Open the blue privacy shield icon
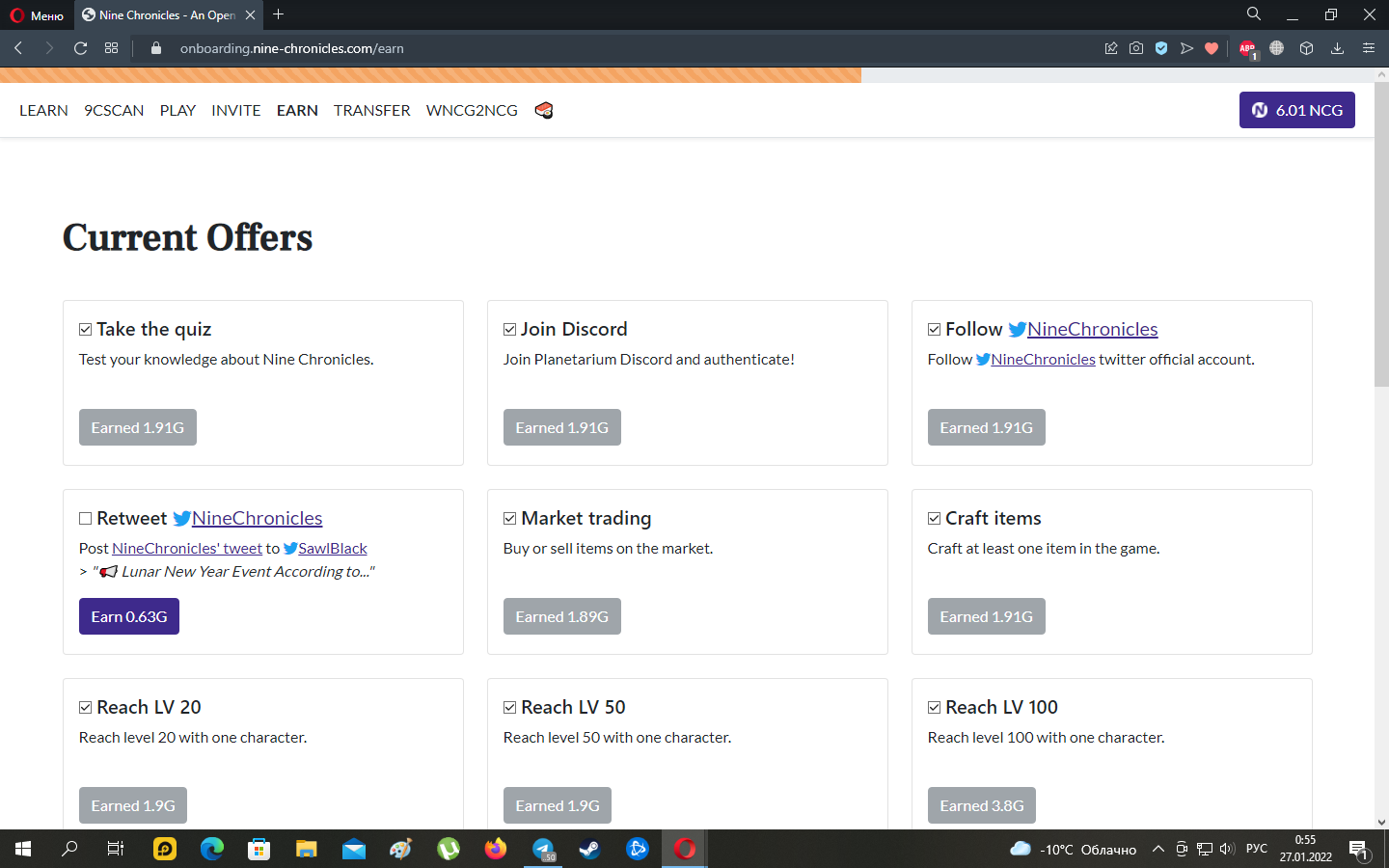 pos(1161,48)
